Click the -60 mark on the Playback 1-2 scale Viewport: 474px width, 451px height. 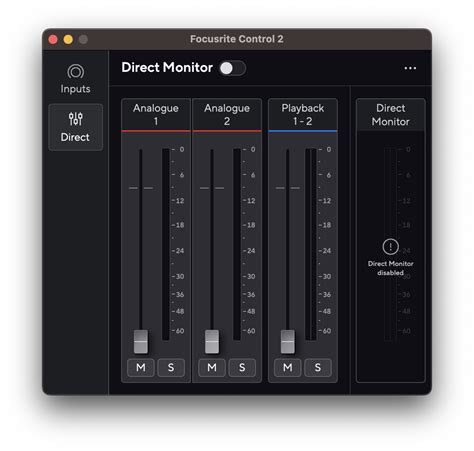[x=325, y=331]
